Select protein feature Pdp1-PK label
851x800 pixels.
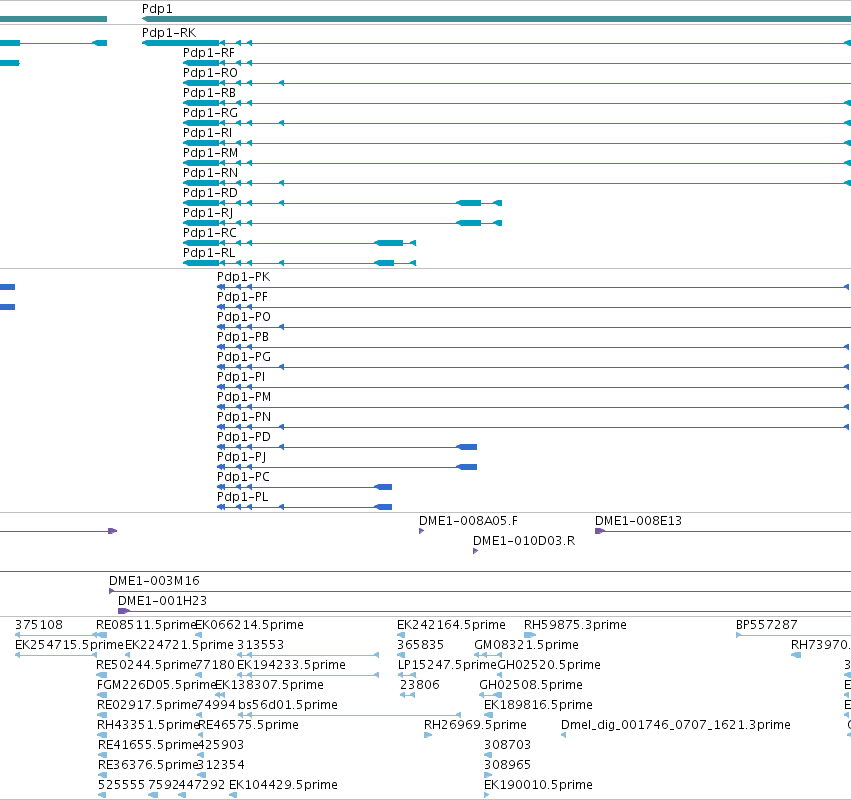(243, 277)
